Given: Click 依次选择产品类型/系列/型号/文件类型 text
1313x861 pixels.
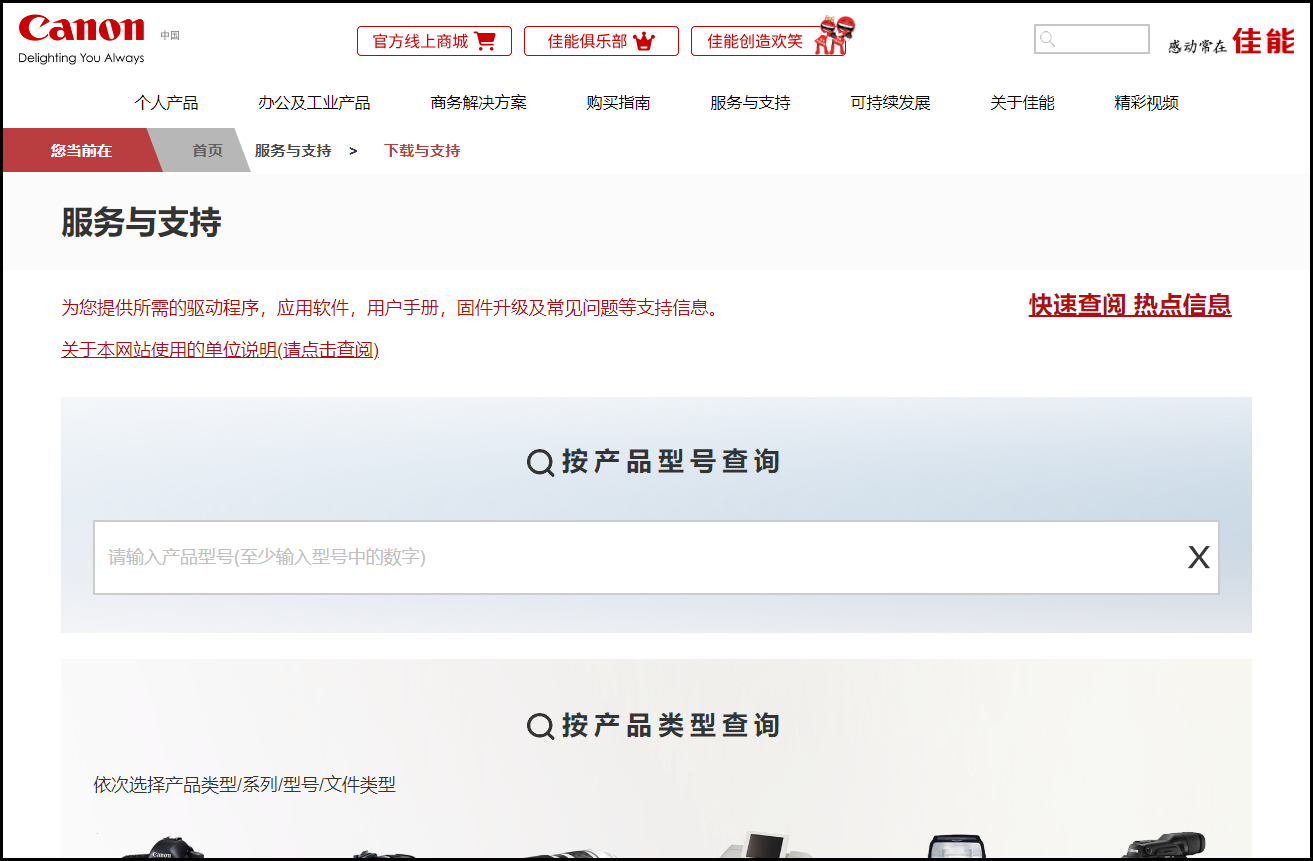Looking at the screenshot, I should pos(245,785).
